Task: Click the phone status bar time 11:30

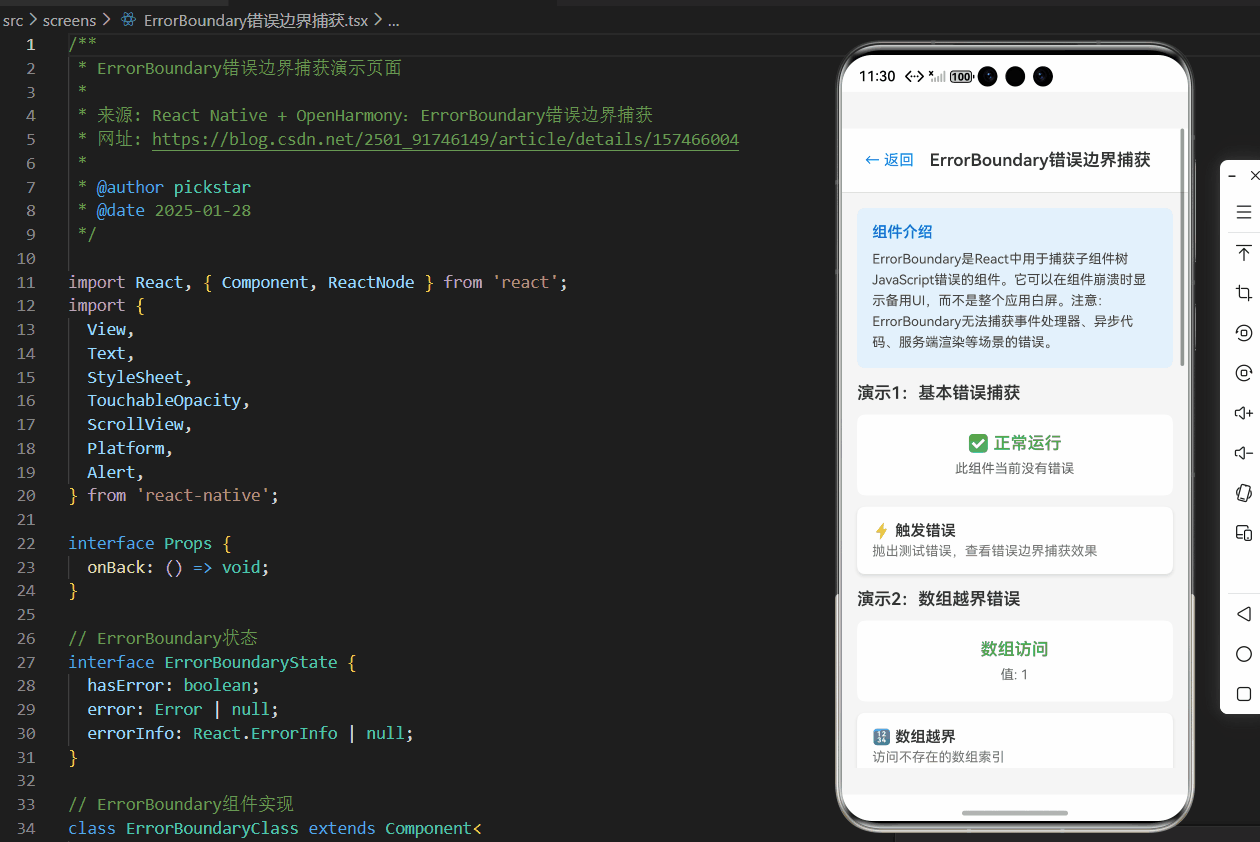Action: [x=877, y=76]
